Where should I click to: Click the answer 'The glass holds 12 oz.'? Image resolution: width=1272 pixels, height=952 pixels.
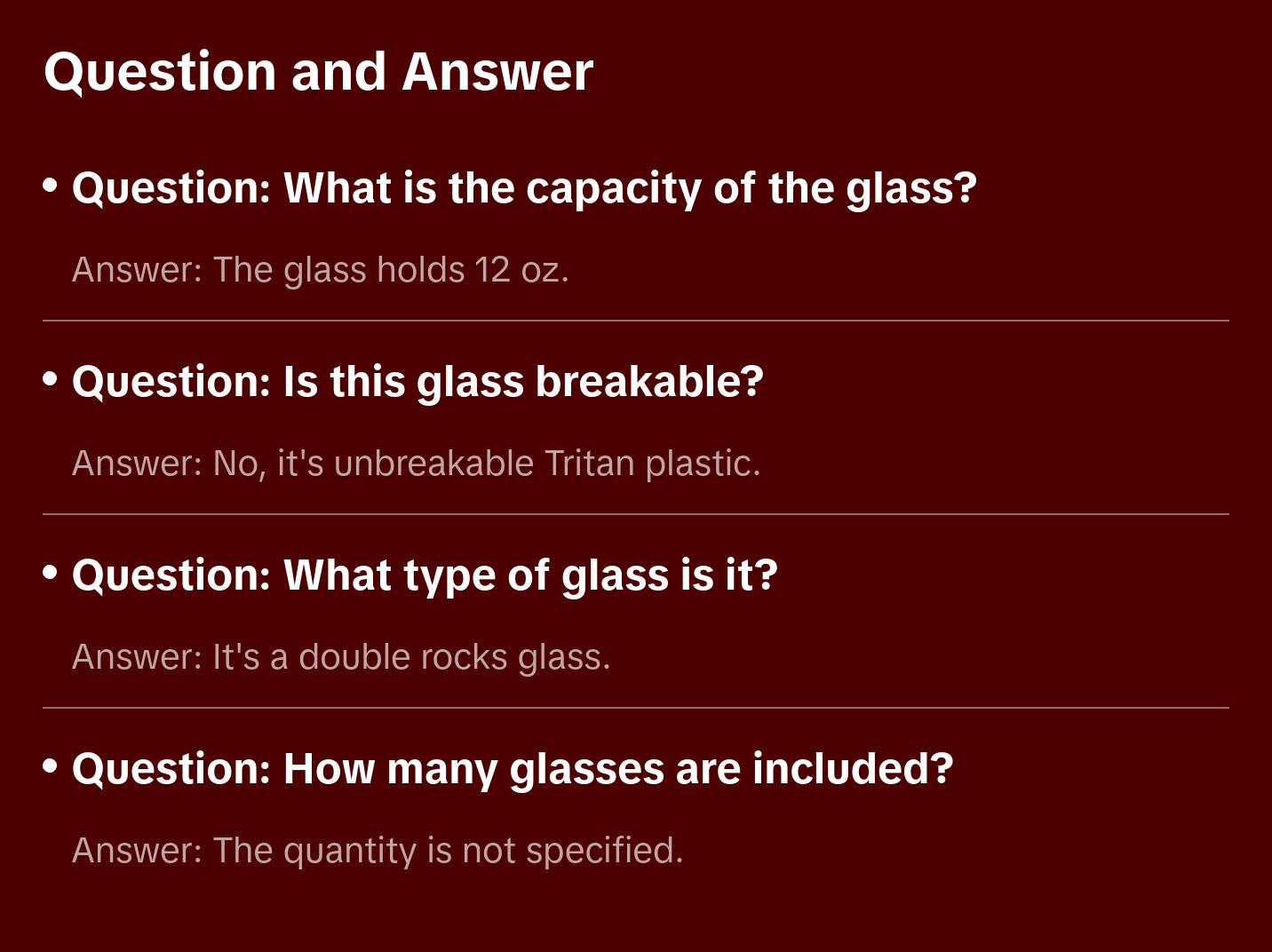[320, 270]
